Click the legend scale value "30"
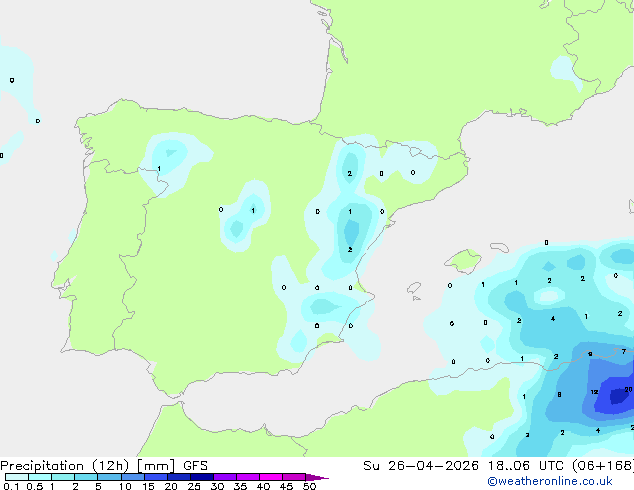Viewport: 634px width, 490px height. (217, 486)
